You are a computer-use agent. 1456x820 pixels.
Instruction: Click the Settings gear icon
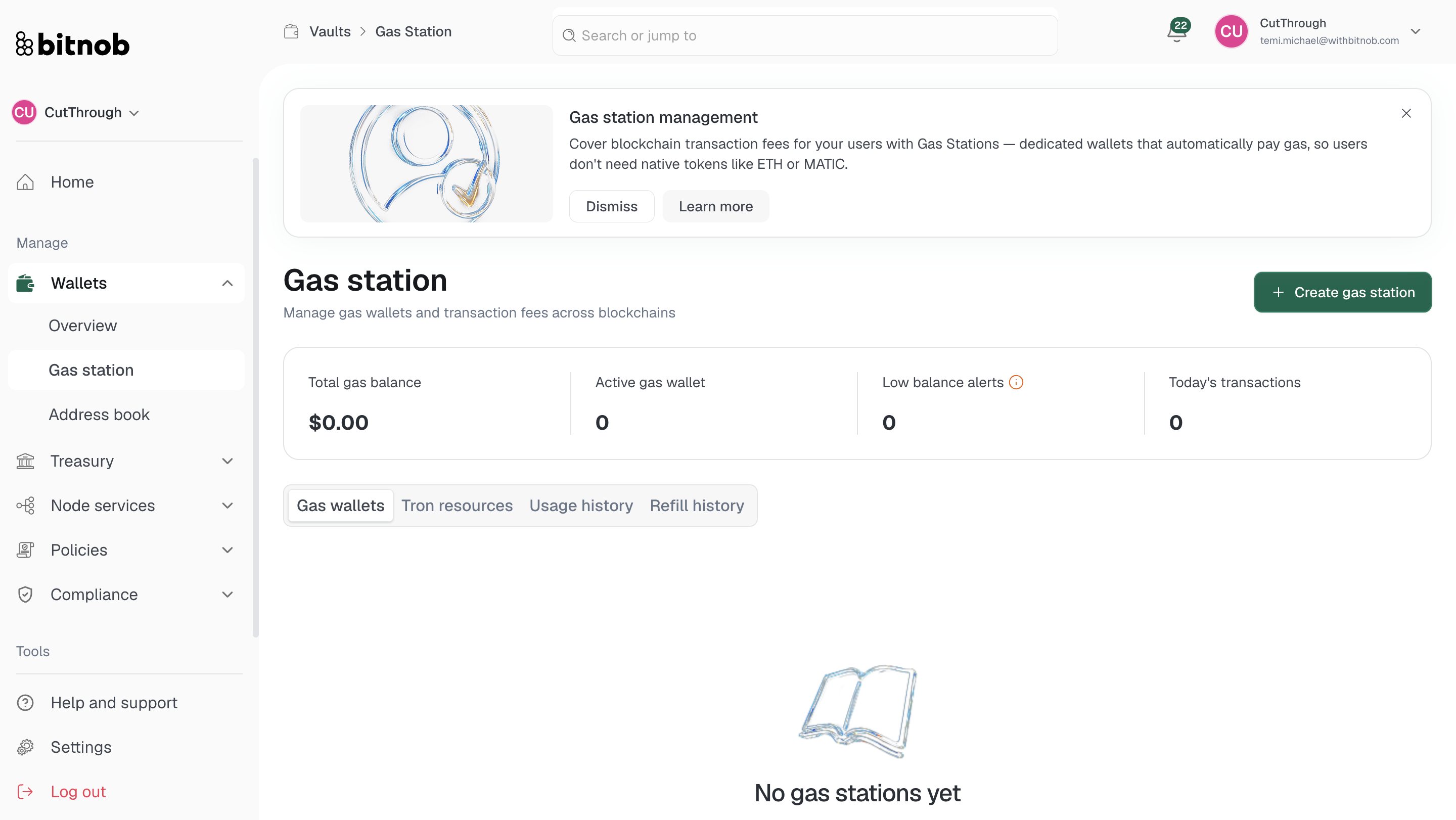pyautogui.click(x=25, y=747)
